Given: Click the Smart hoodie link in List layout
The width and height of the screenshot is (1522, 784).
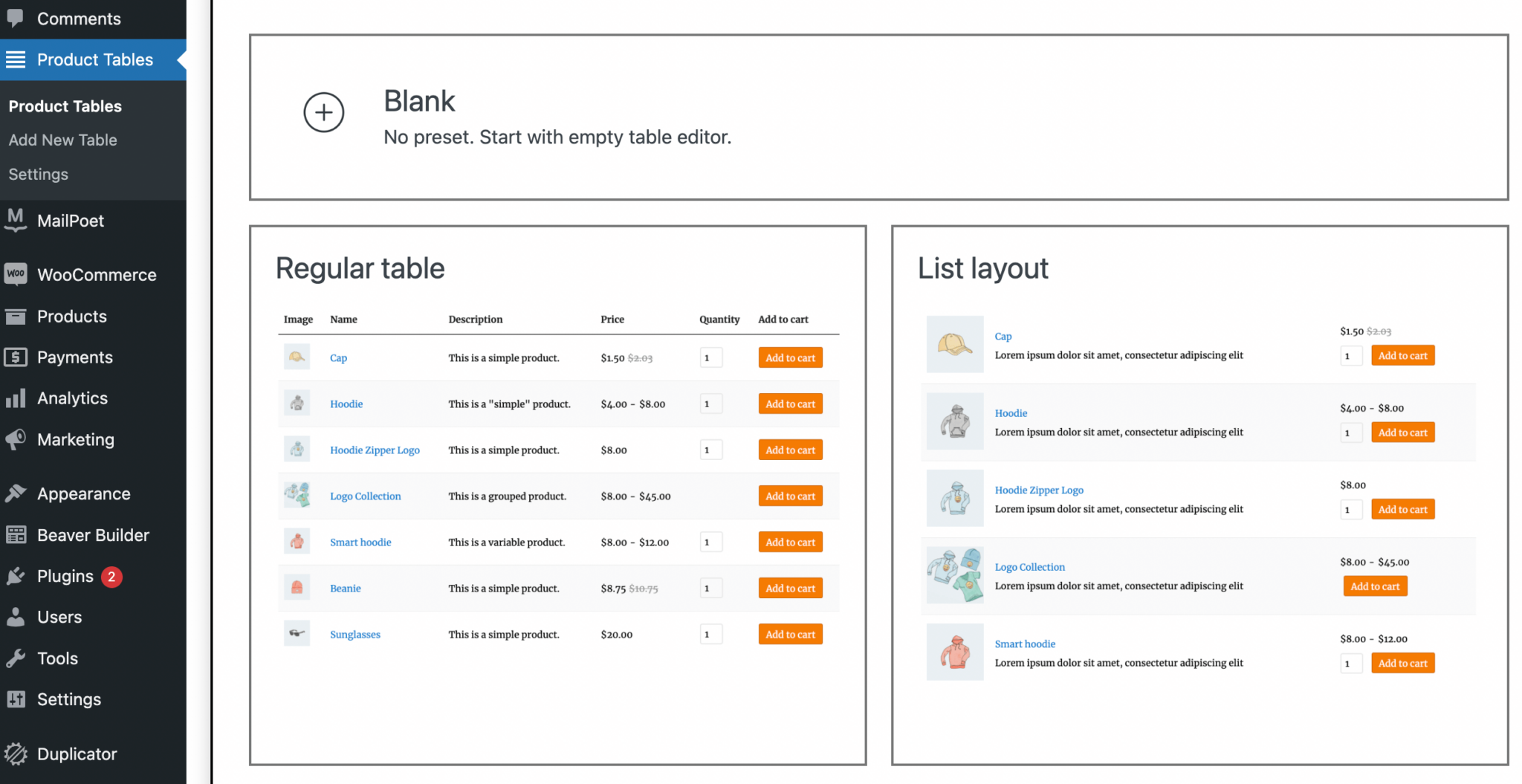Looking at the screenshot, I should (x=1026, y=644).
